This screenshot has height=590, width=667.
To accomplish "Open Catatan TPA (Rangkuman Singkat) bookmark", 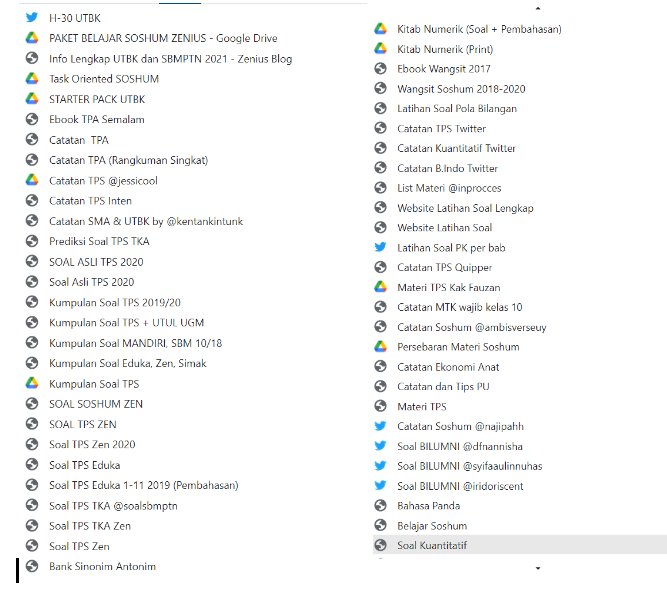I will point(128,160).
